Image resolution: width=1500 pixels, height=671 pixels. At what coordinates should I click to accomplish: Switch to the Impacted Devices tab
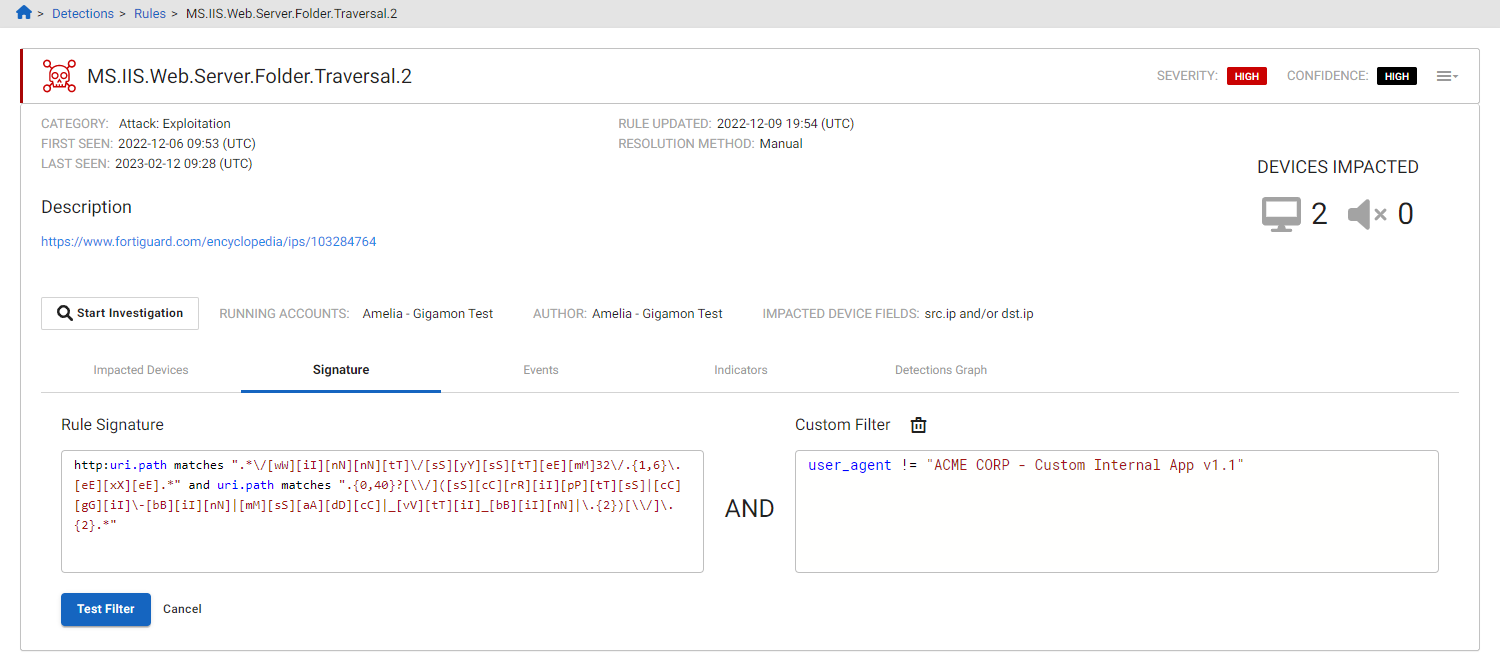(x=141, y=369)
